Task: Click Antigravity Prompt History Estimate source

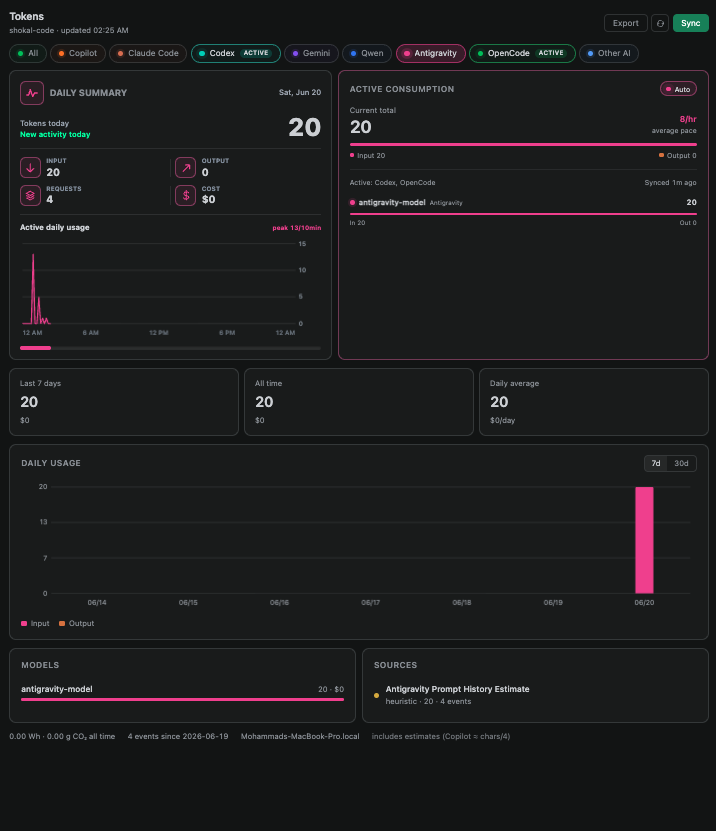Action: tap(457, 689)
